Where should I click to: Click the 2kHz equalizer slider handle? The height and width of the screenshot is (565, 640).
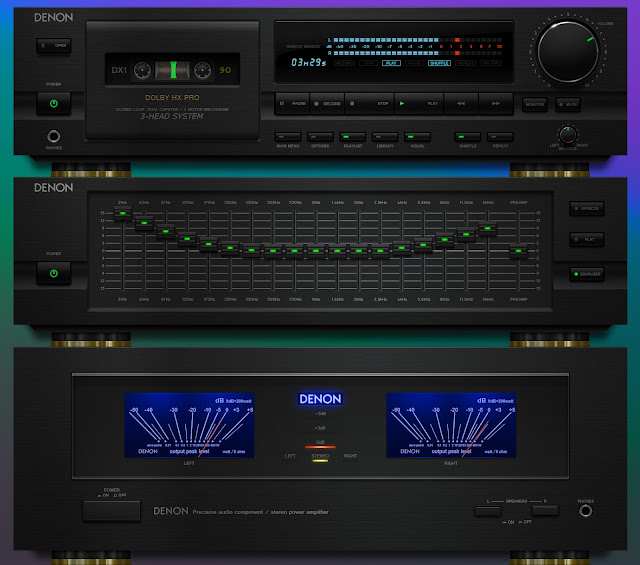[359, 251]
